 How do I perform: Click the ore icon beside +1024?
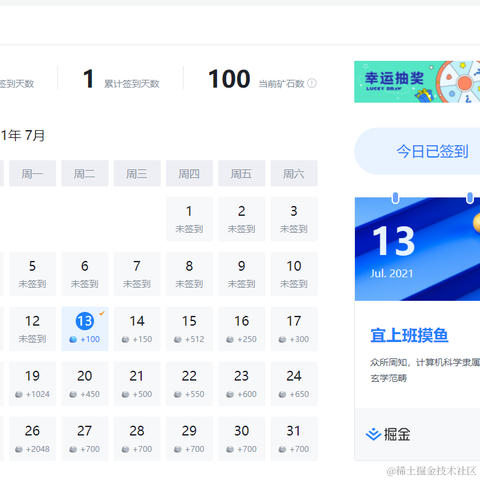19,394
